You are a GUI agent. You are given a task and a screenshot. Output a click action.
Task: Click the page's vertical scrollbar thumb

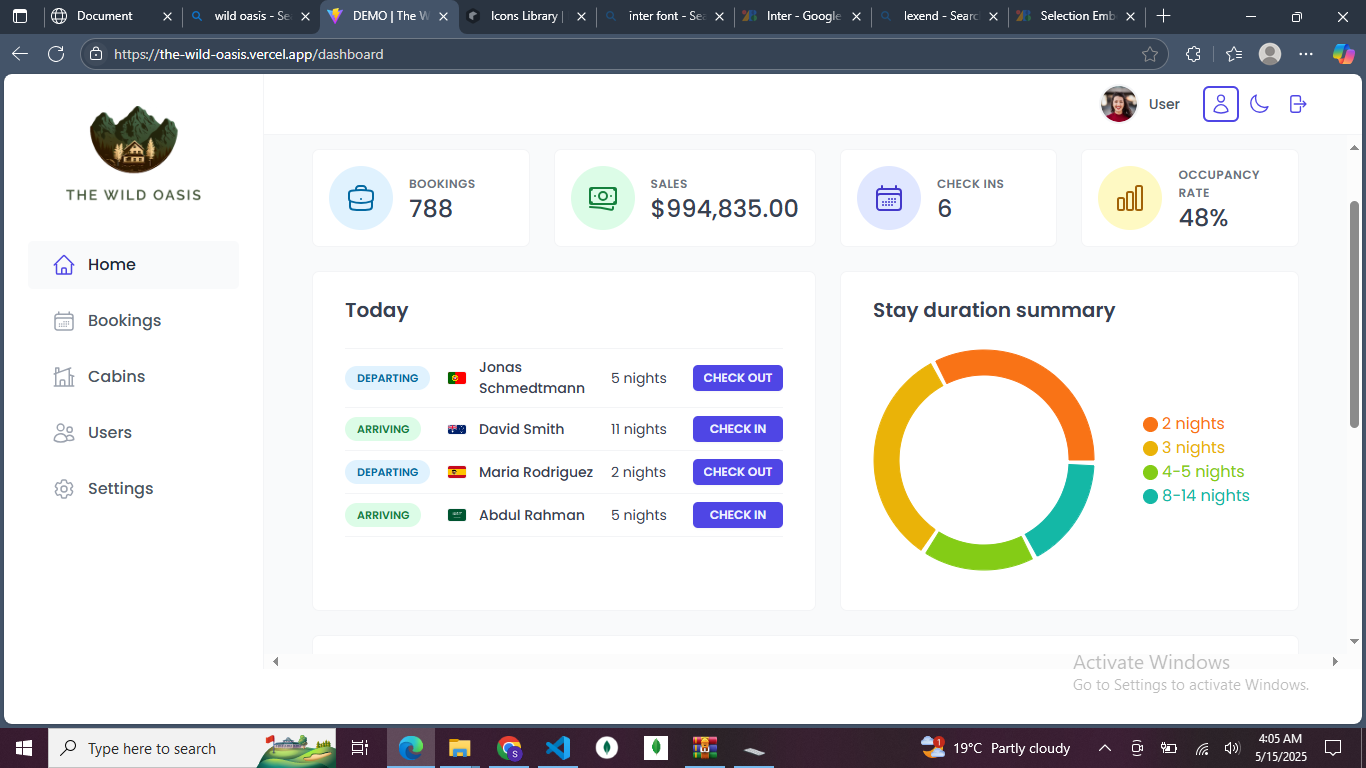click(1354, 314)
